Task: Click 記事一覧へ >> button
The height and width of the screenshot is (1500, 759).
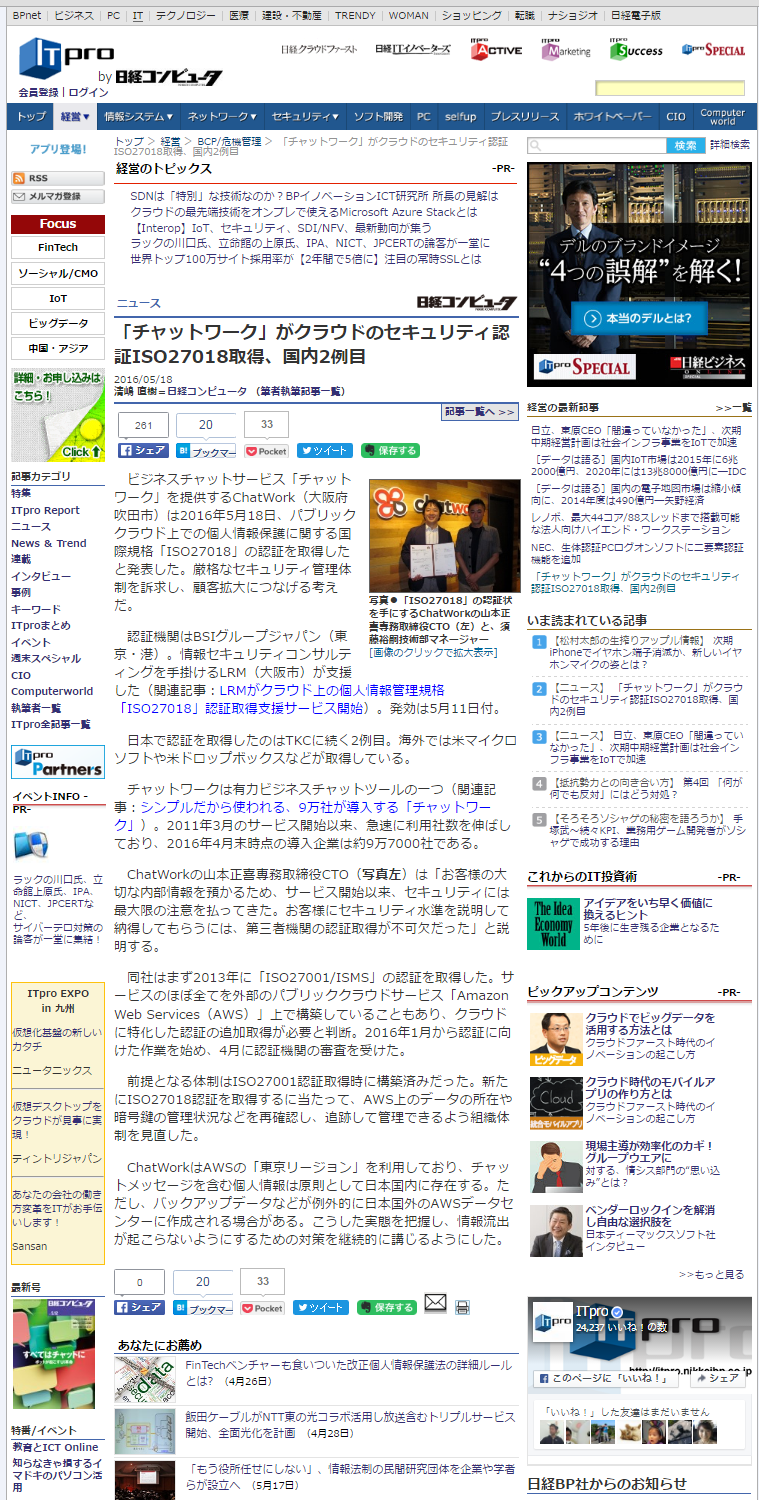Action: (480, 411)
